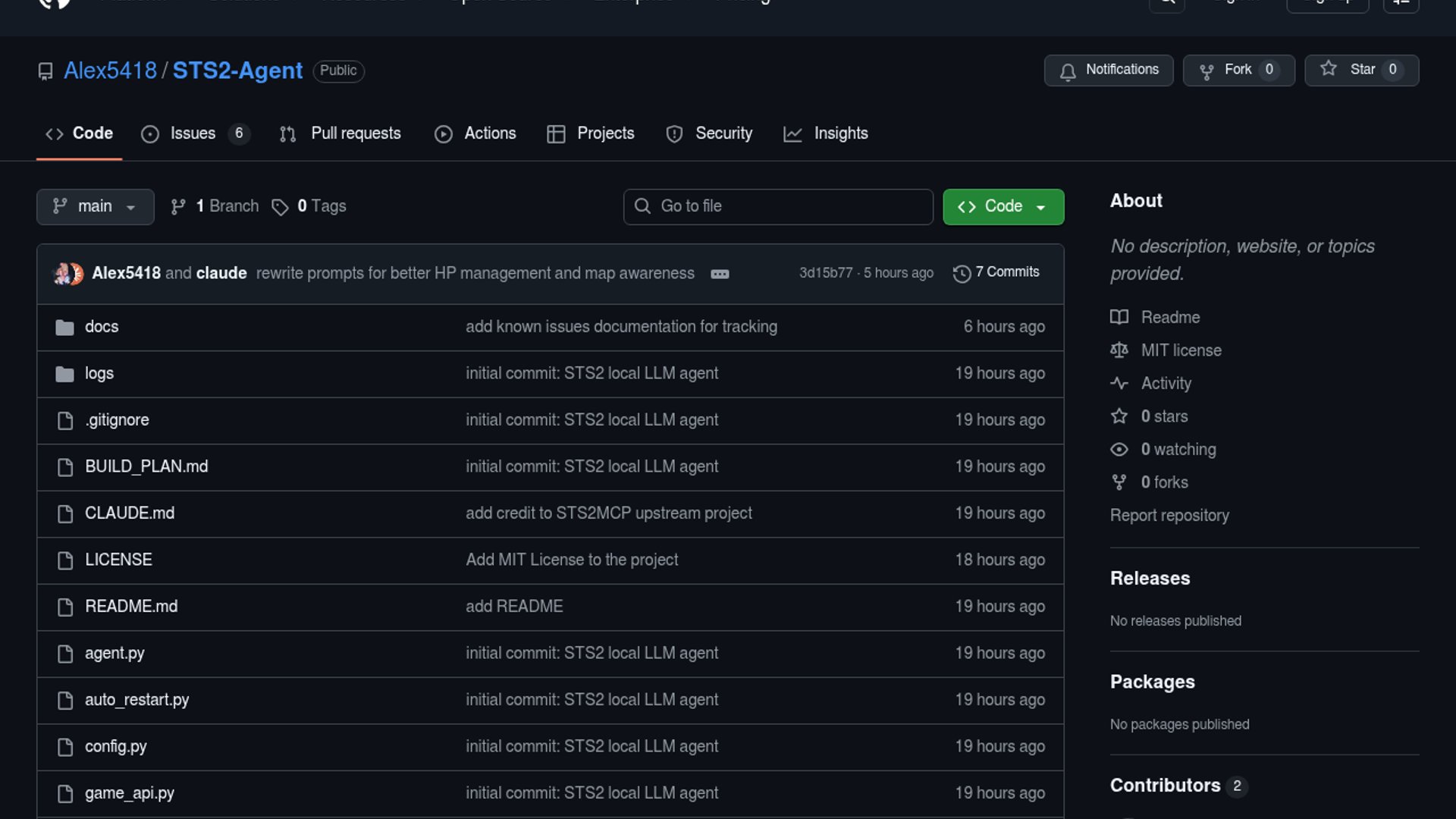Viewport: 1456px width, 819px height.
Task: Open the docs folder
Action: pos(102,327)
